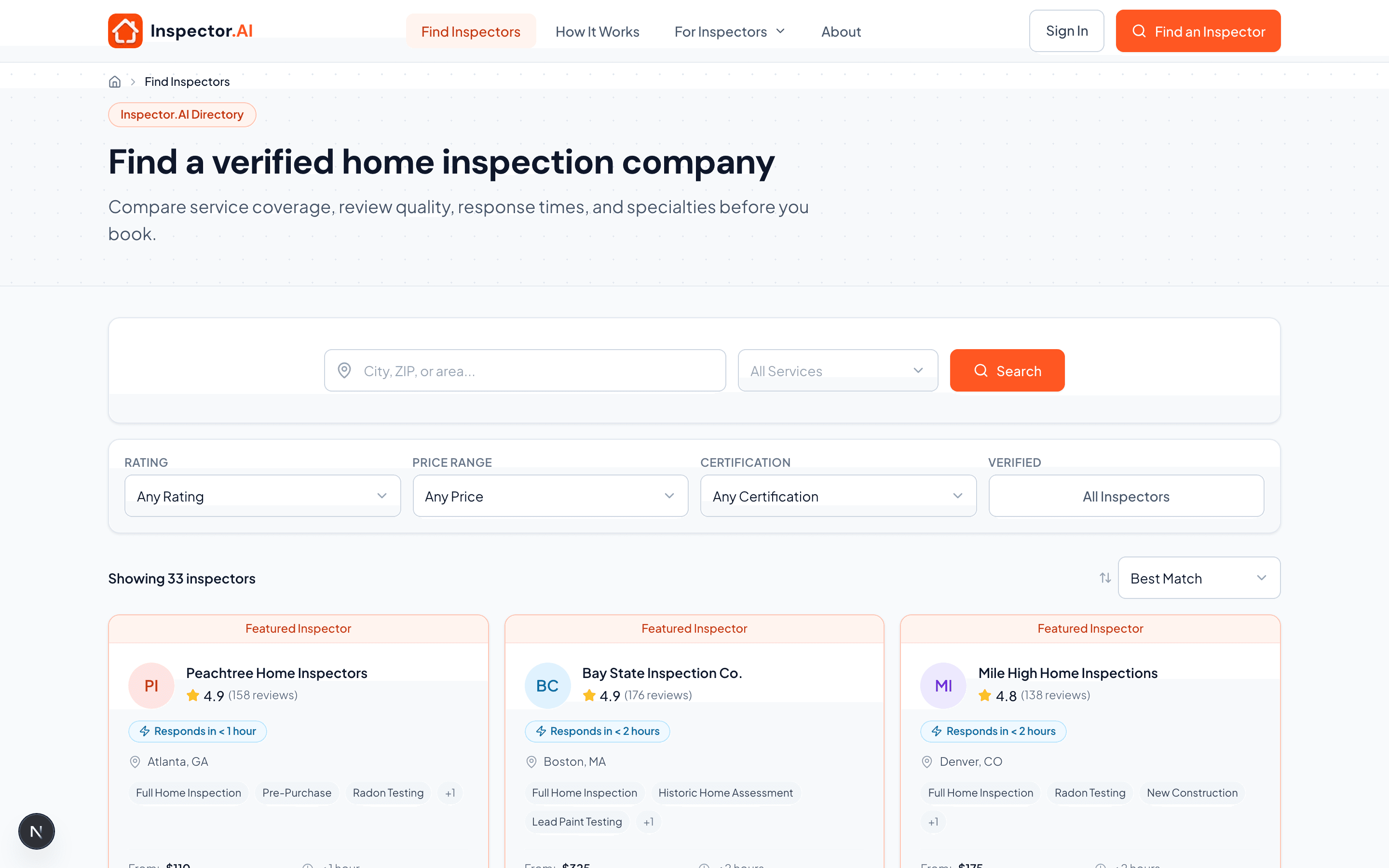Click Peachtree card's Featured Inspector banner
Viewport: 1389px width, 868px height.
pyautogui.click(x=299, y=629)
